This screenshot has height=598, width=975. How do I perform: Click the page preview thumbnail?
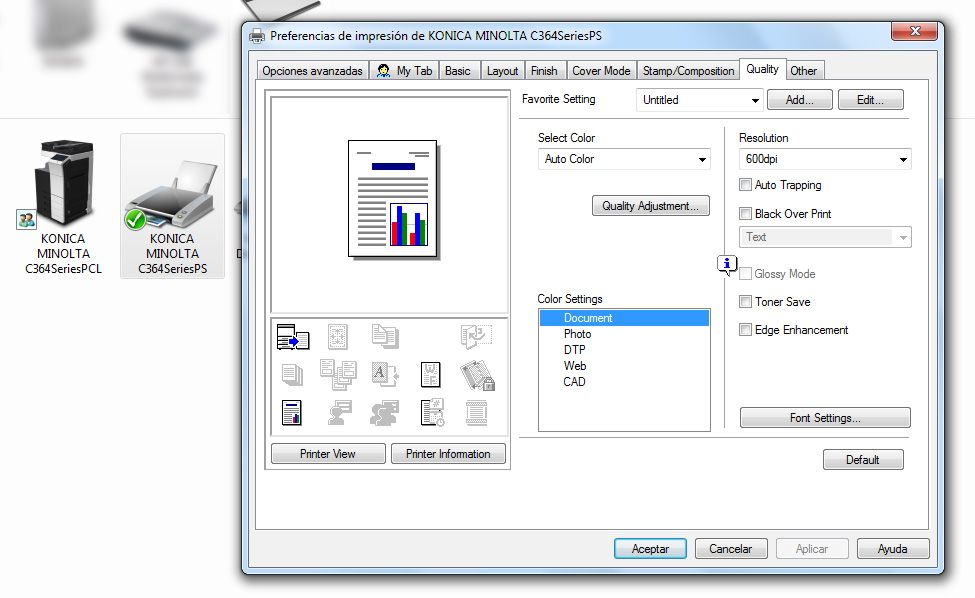coord(392,198)
